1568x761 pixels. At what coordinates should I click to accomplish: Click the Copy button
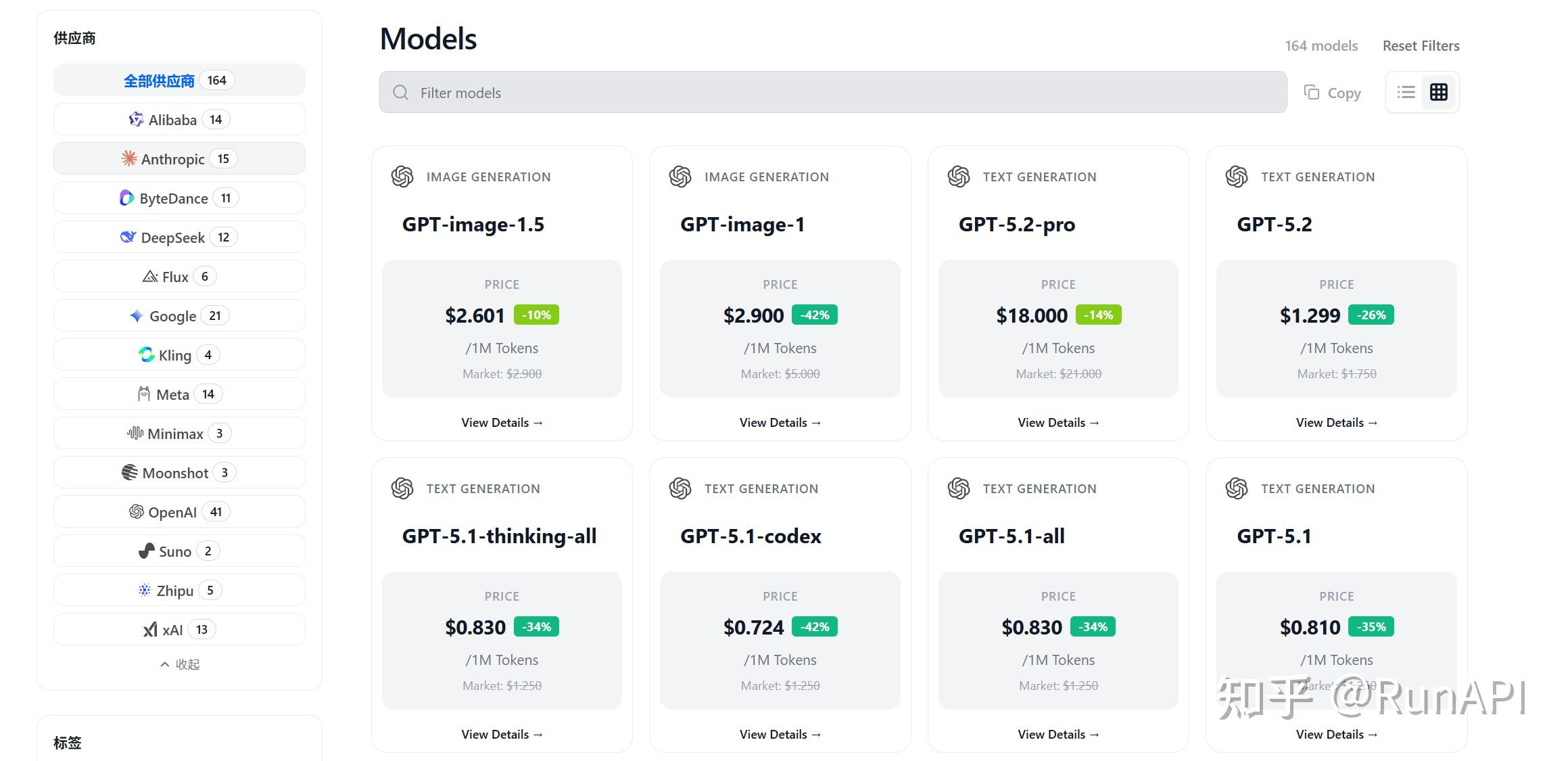click(1333, 93)
